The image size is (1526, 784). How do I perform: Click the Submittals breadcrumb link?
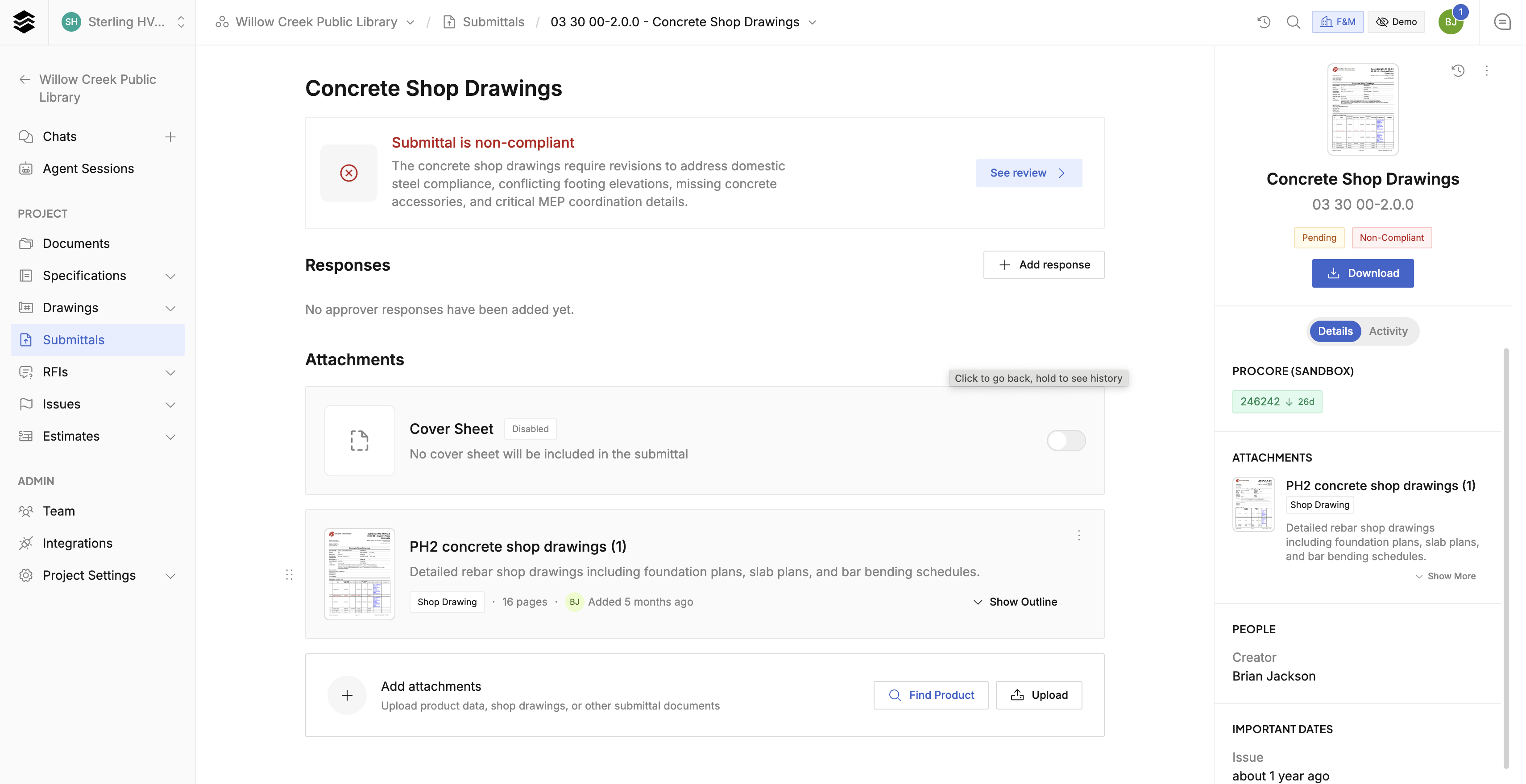(x=493, y=22)
